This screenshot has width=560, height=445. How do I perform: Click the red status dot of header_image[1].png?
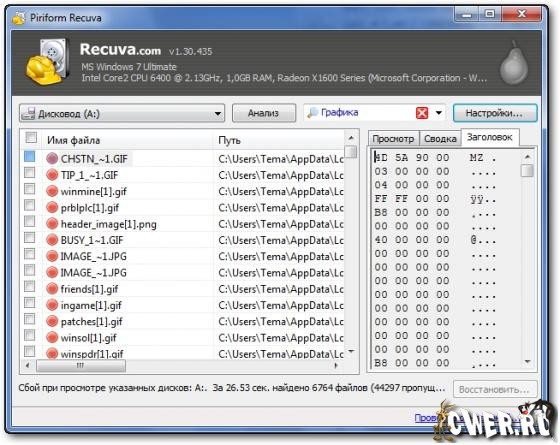pos(52,224)
